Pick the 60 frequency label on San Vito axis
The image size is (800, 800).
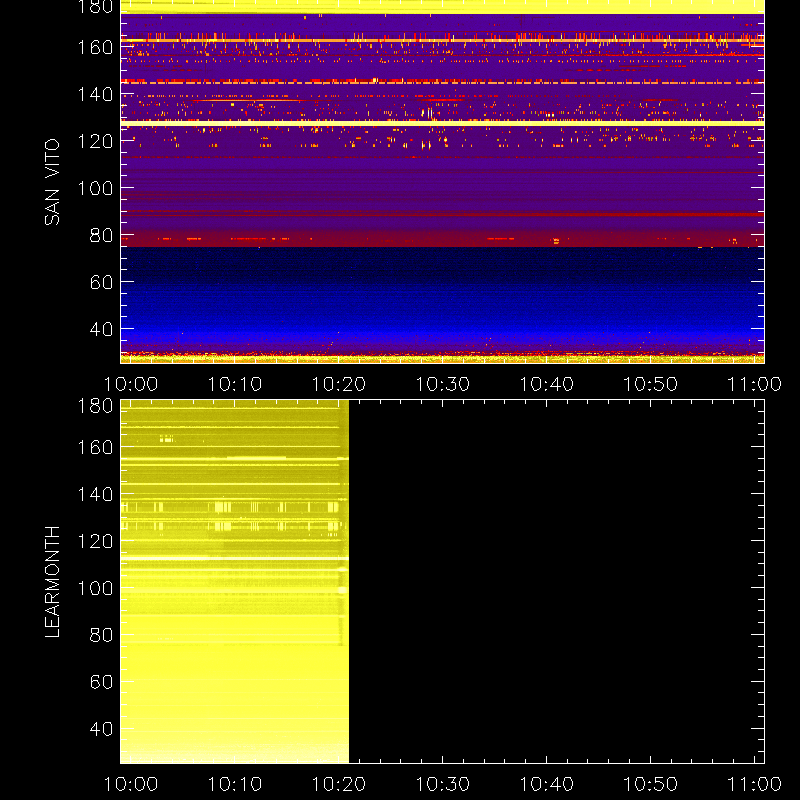(102, 282)
